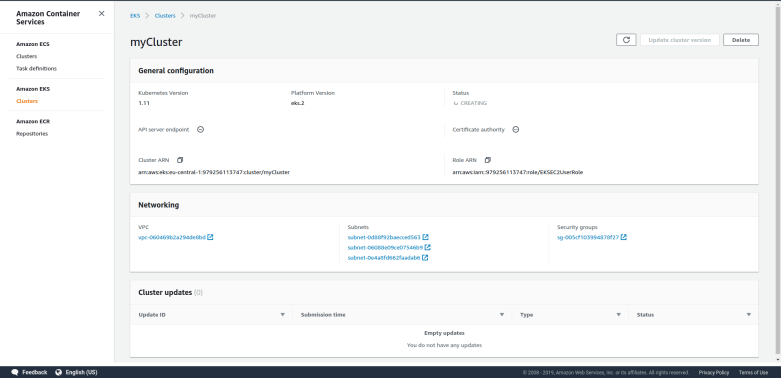
Task: Go to EKS breadcrumb
Action: click(x=135, y=15)
